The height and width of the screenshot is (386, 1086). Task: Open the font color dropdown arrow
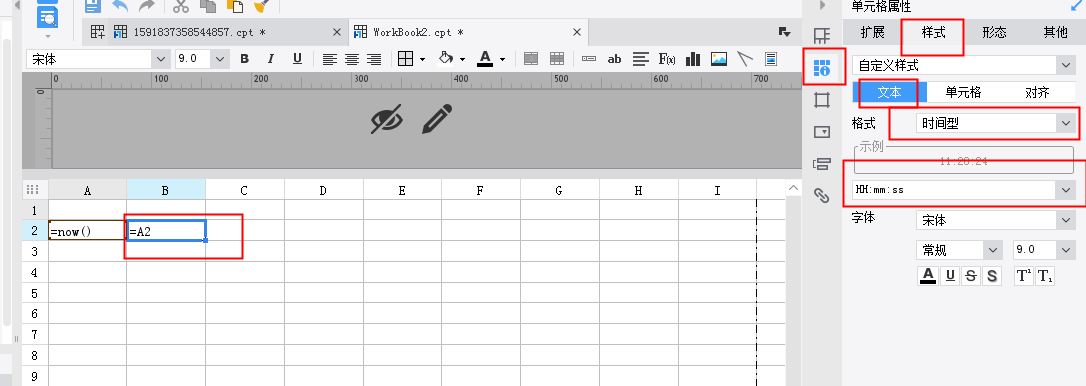coord(503,60)
